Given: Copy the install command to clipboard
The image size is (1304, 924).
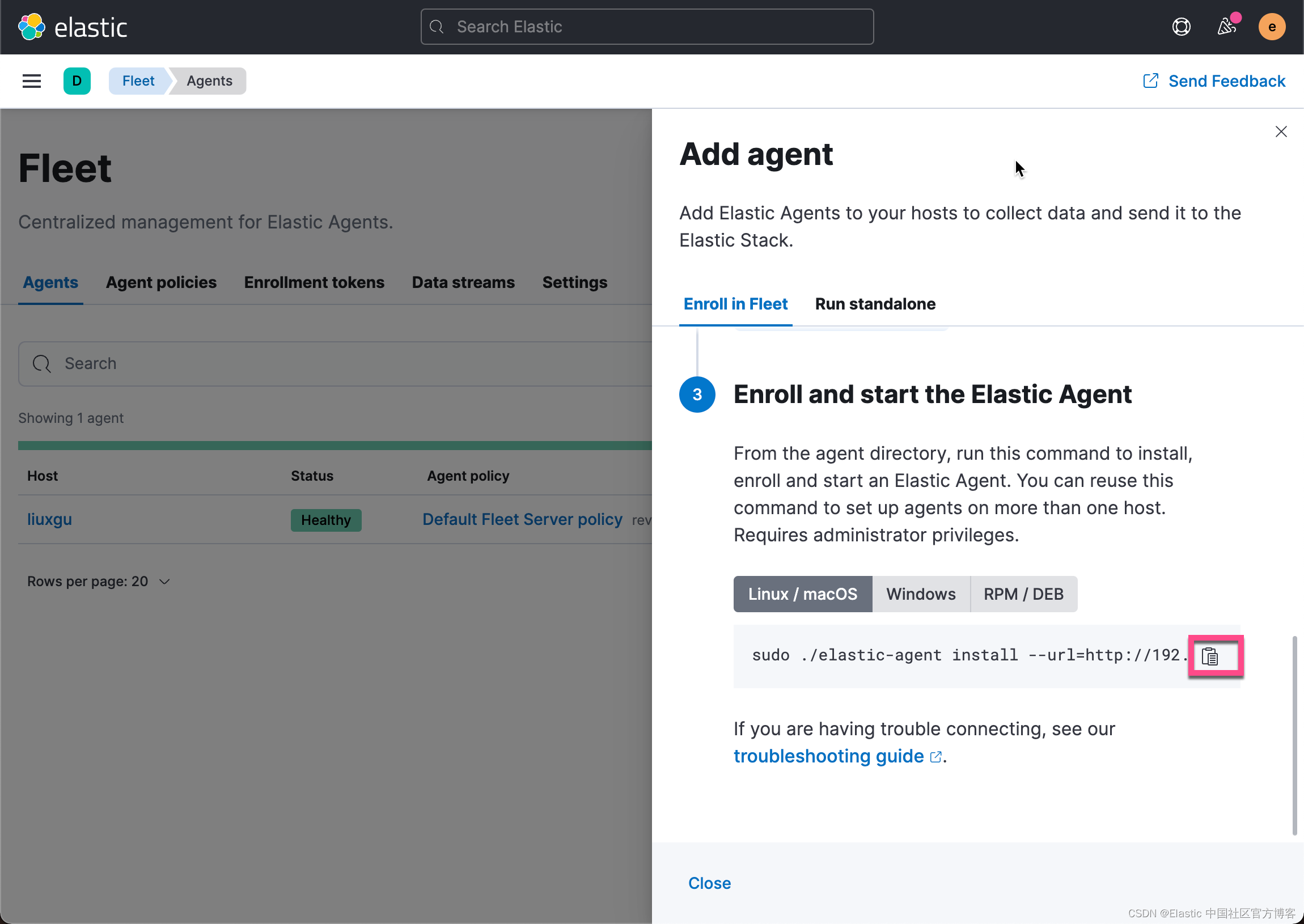Looking at the screenshot, I should [x=1209, y=656].
